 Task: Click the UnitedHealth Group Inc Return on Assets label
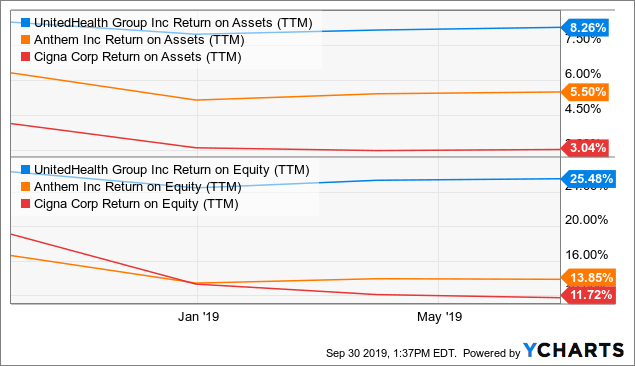173,23
